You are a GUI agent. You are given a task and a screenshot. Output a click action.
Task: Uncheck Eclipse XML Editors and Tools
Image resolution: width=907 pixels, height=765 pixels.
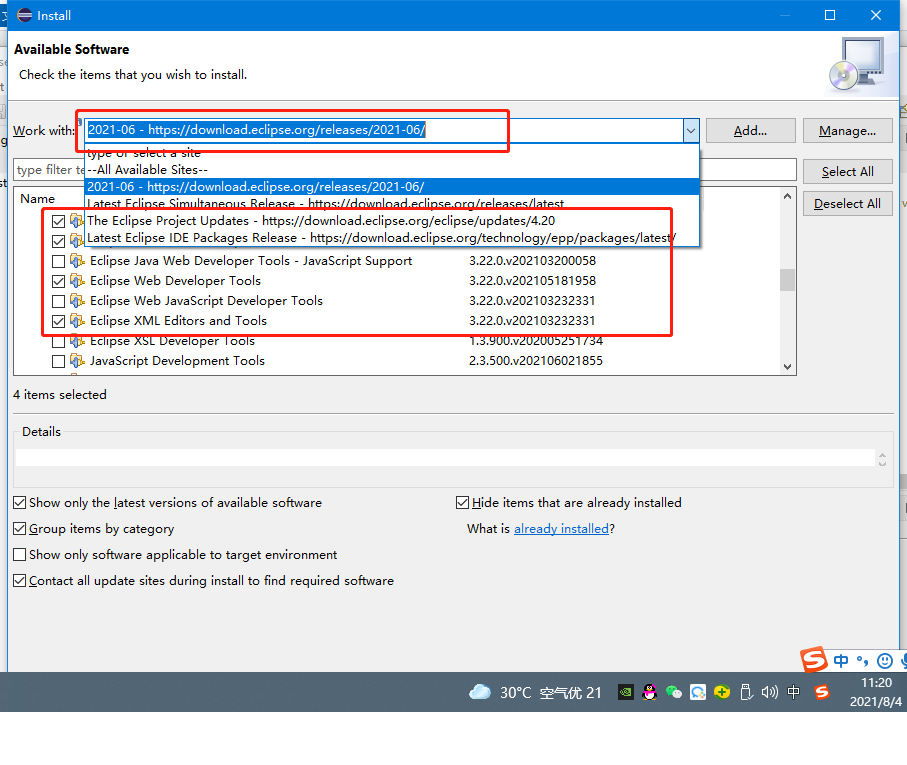[58, 321]
